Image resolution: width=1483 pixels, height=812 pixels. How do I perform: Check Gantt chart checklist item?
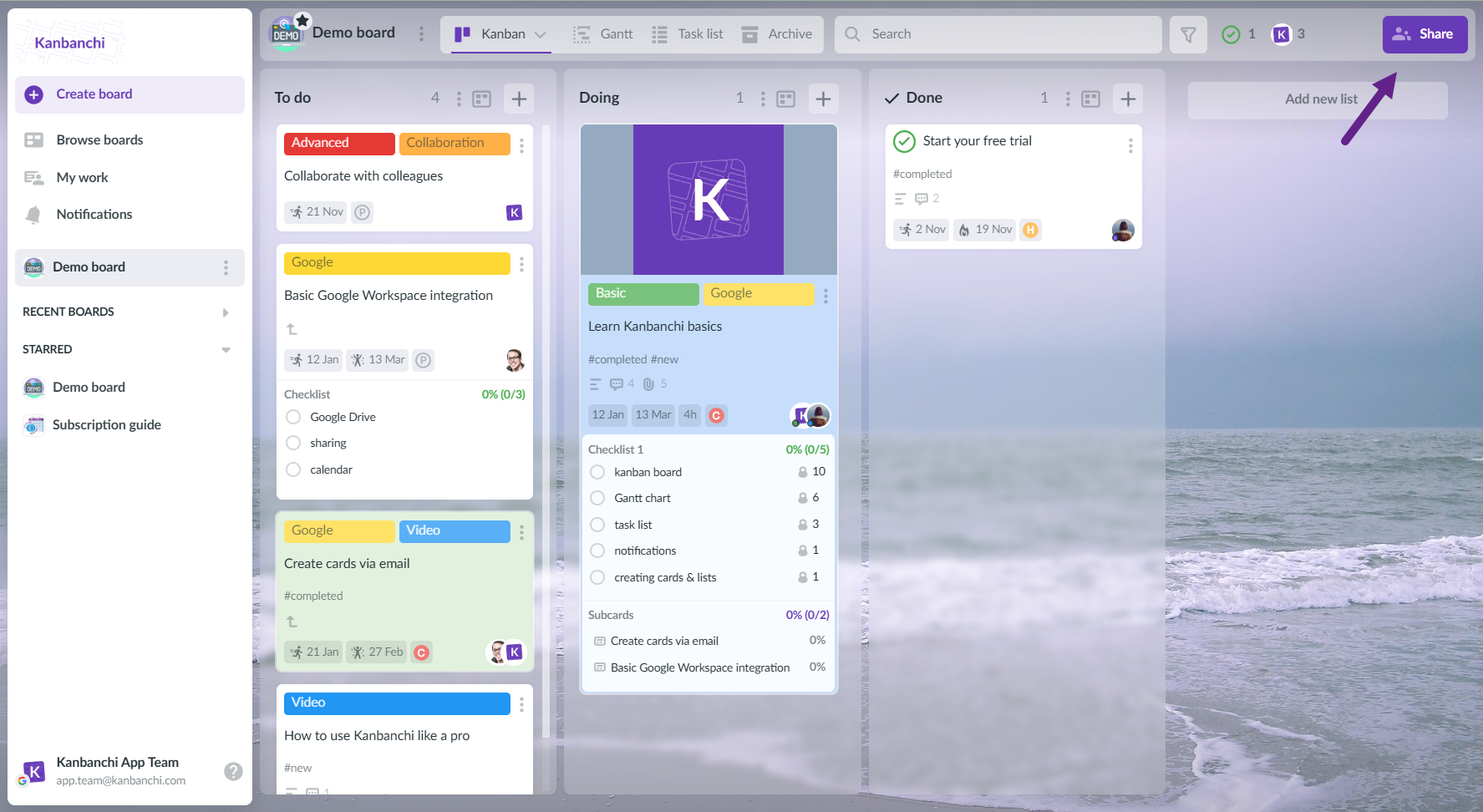(597, 498)
